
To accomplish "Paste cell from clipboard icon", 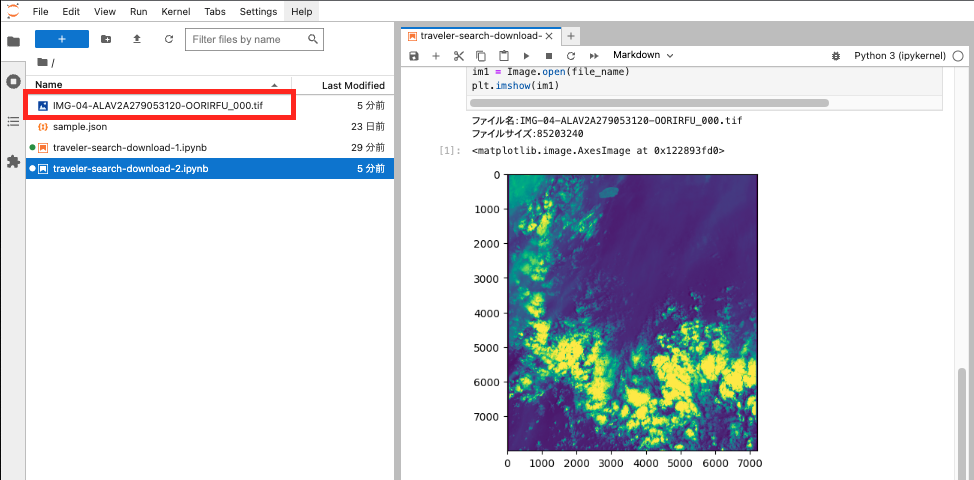I will click(504, 56).
